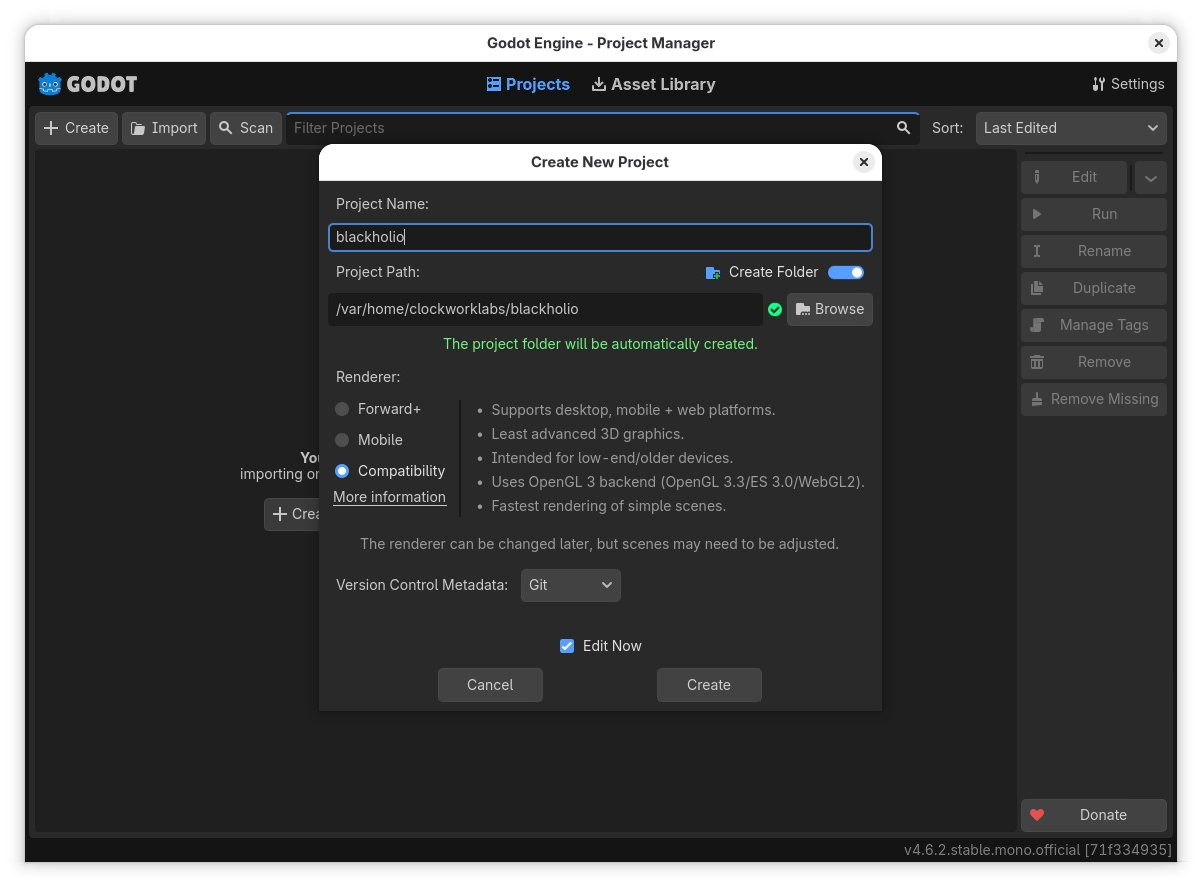Click the partially hidden Create button behind dialog
Image resolution: width=1202 pixels, height=887 pixels.
(292, 514)
